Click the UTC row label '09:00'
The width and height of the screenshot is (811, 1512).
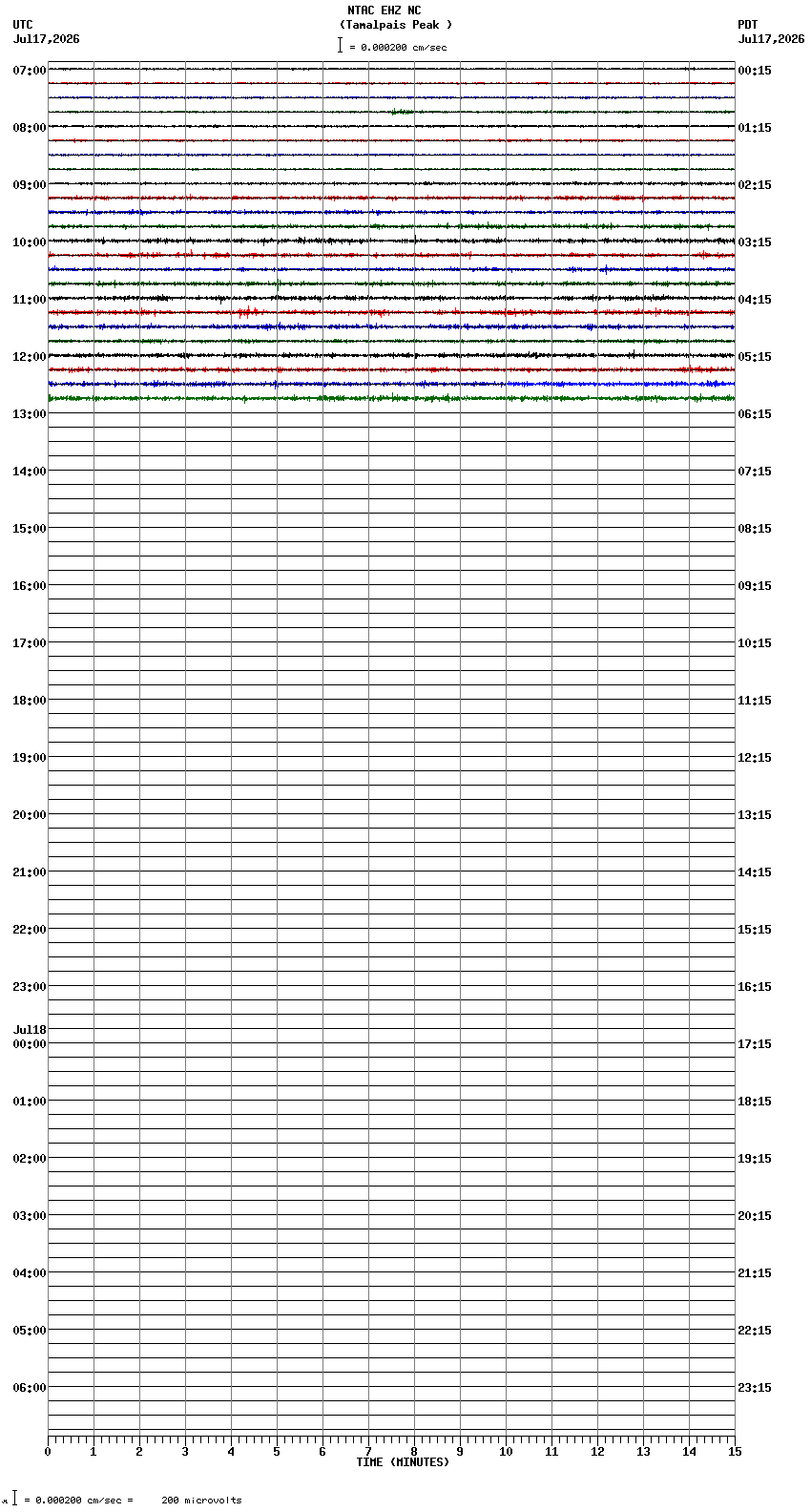pyautogui.click(x=30, y=185)
